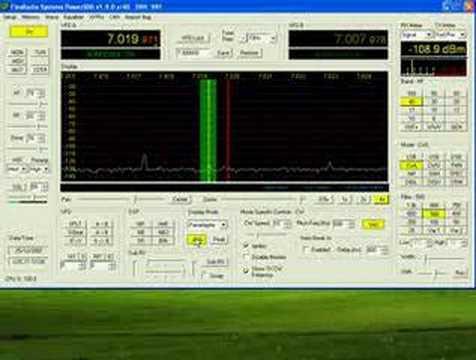476x360 pixels.
Task: Select the GEN band button
Action: pos(456,127)
